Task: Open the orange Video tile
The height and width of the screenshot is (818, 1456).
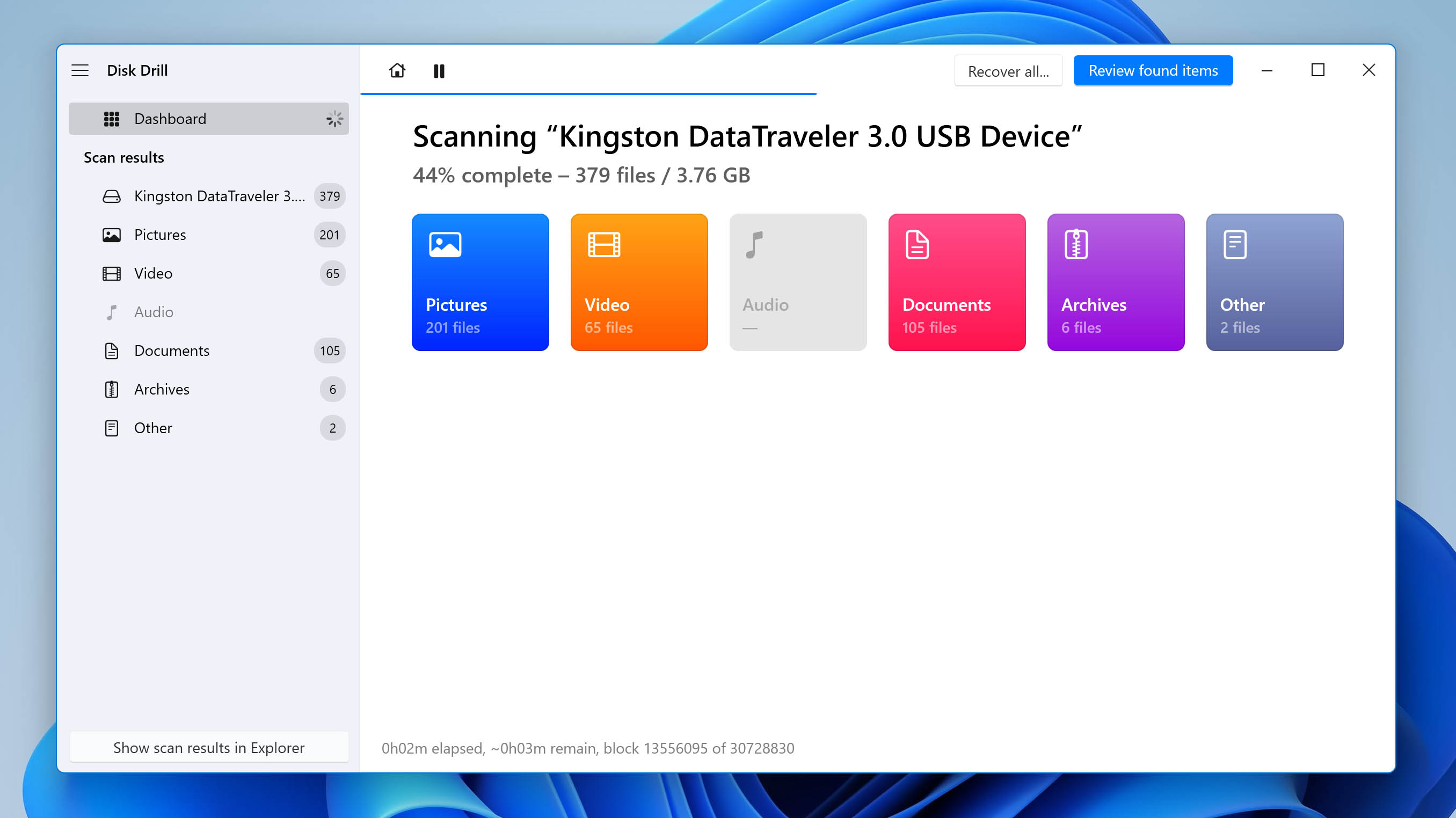Action: 639,282
